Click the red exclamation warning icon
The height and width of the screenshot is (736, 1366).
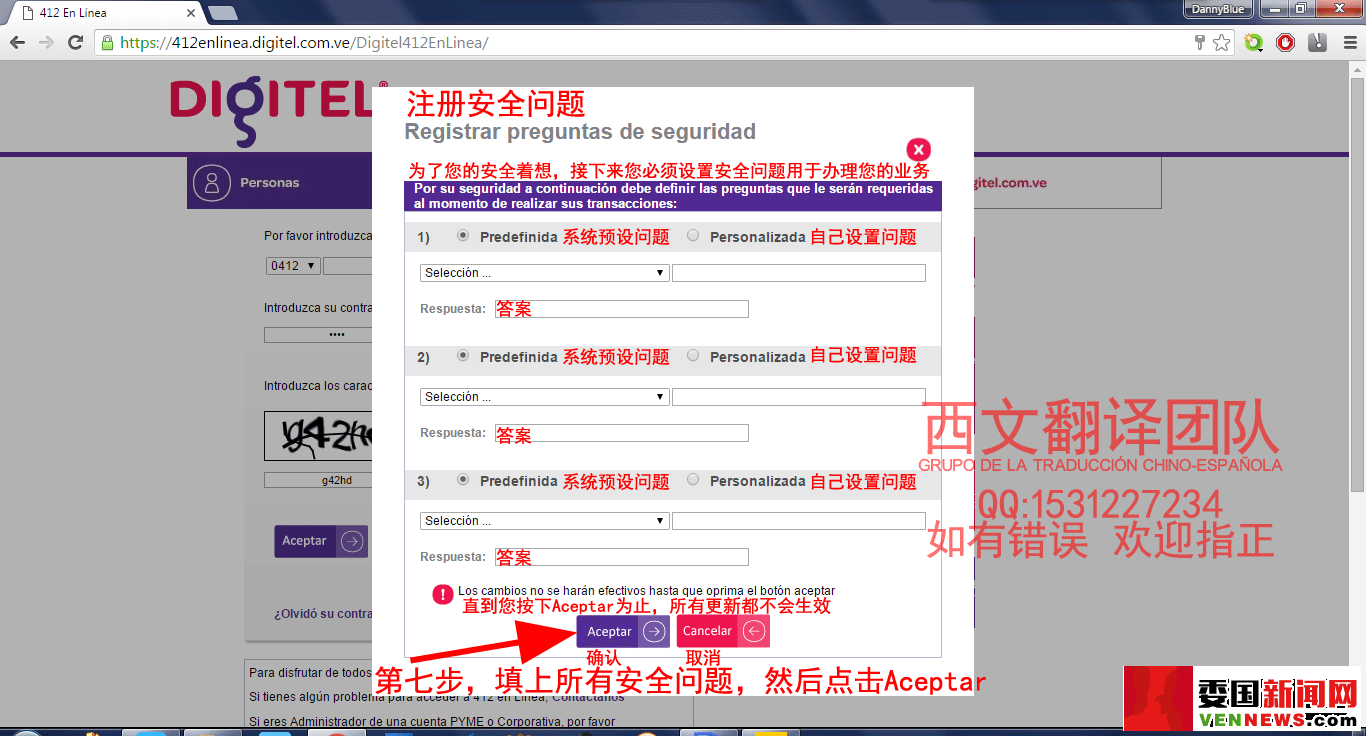442,594
